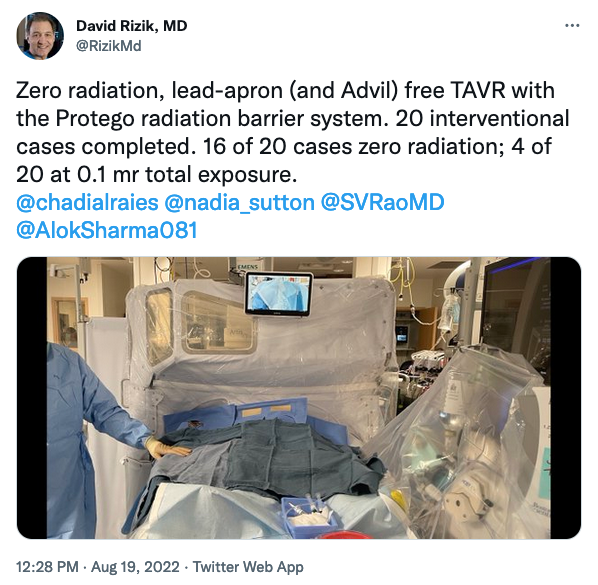The width and height of the screenshot is (598, 585).
Task: Open the @RizikMd handle link
Action: (x=109, y=46)
